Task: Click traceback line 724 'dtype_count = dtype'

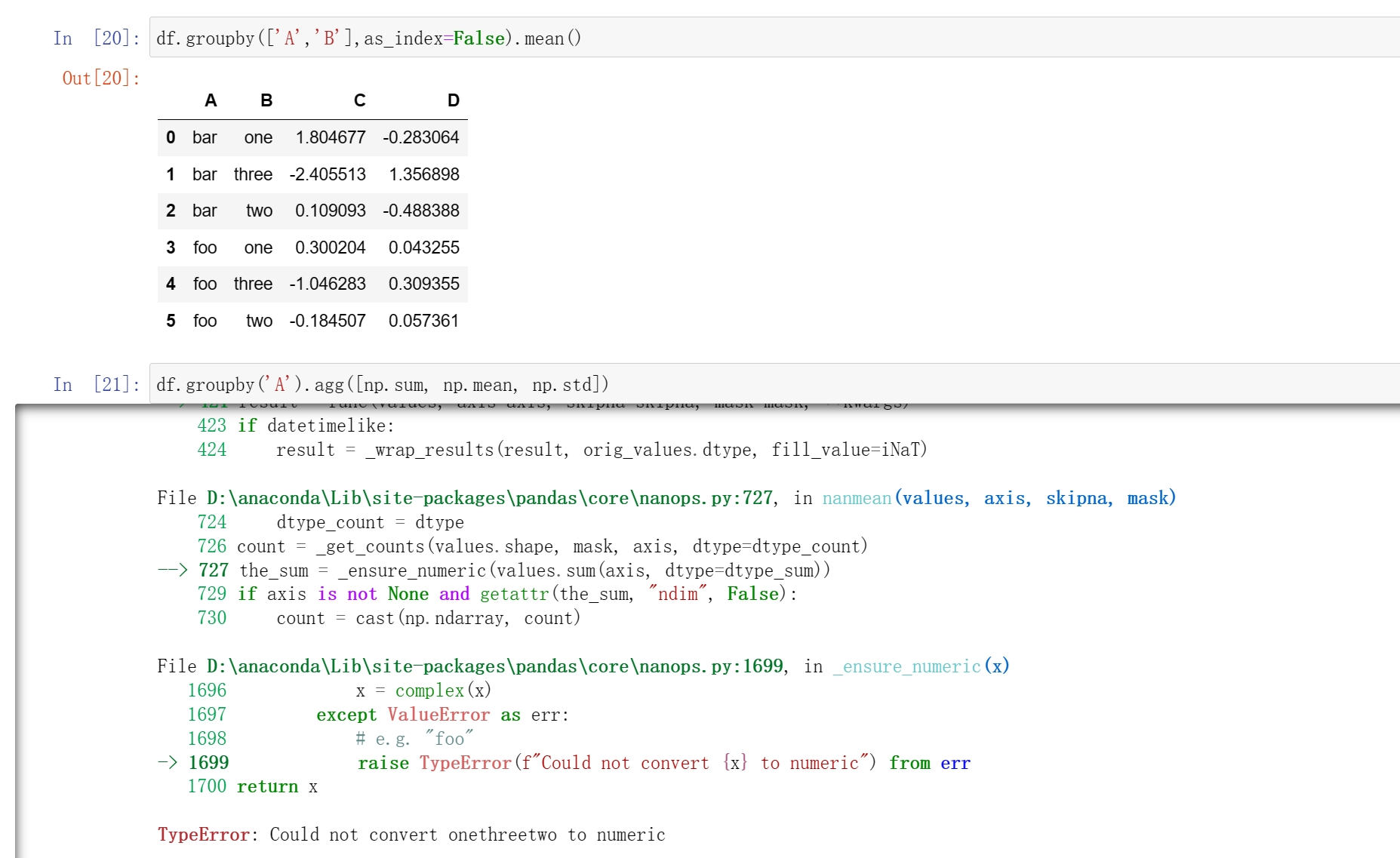Action: point(370,522)
